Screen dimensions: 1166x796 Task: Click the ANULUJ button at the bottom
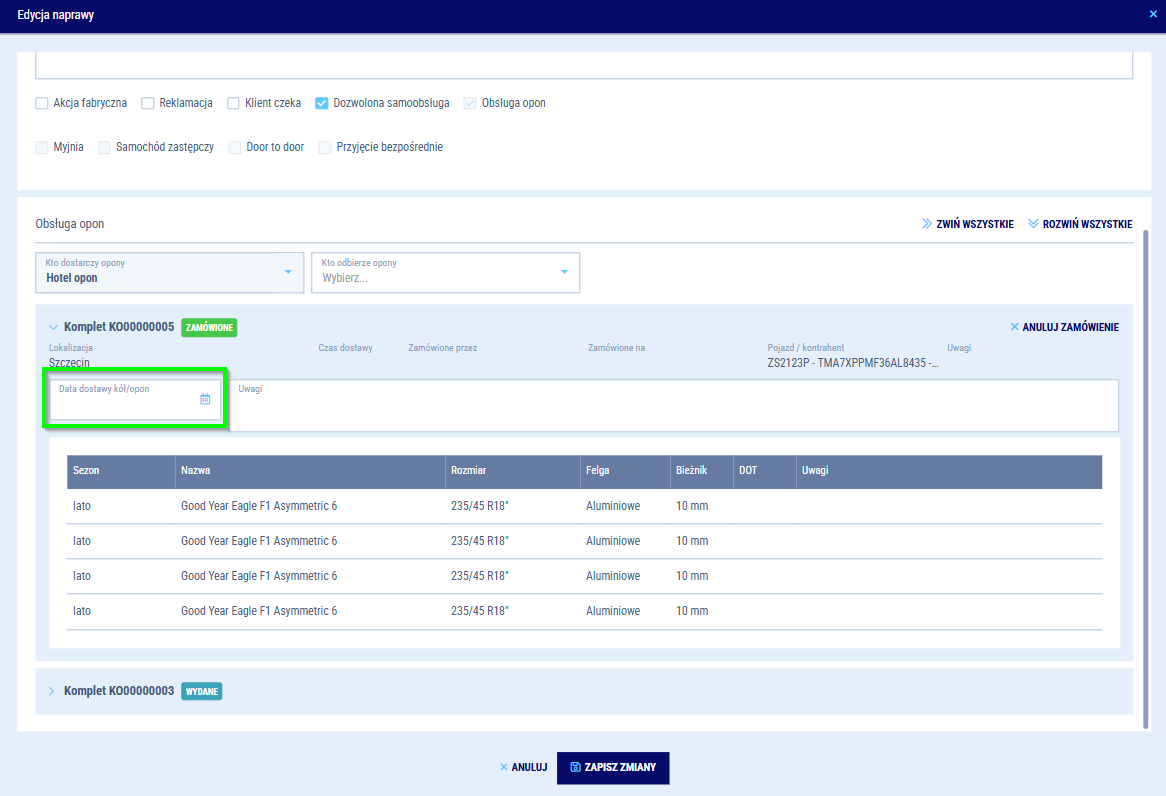pyautogui.click(x=522, y=767)
